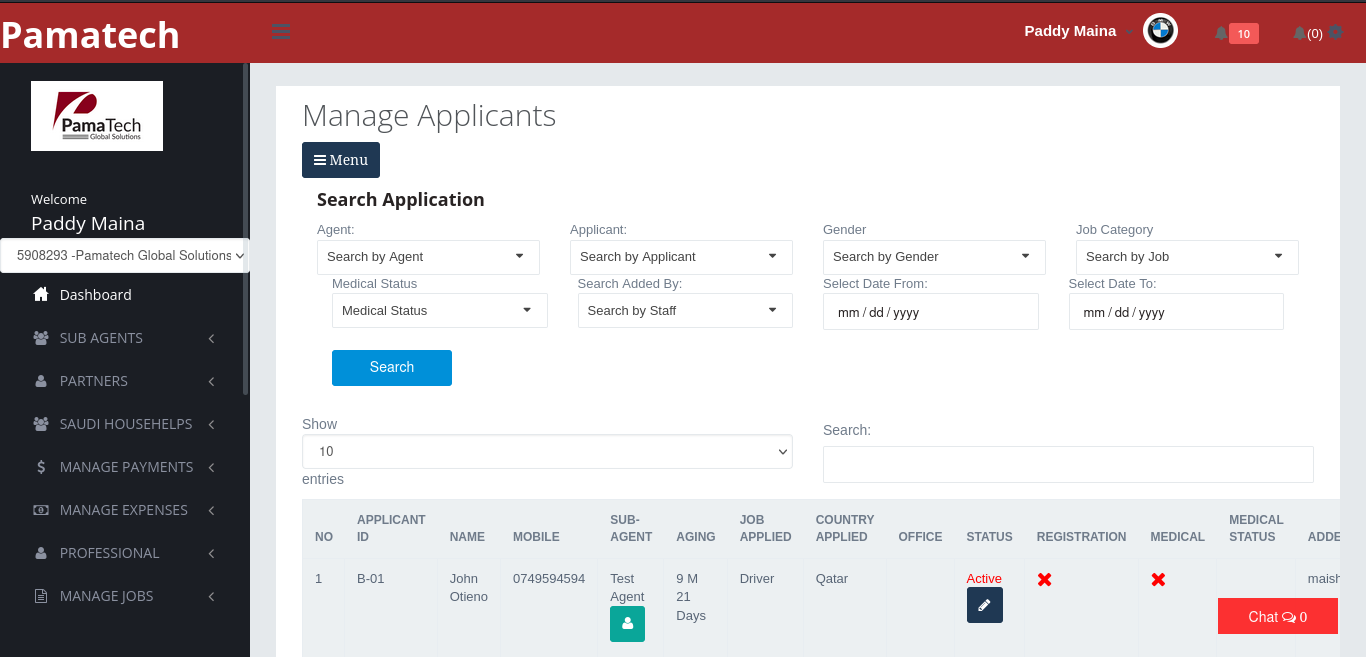Open the Search by Agent dropdown
1366x657 pixels.
click(x=428, y=257)
